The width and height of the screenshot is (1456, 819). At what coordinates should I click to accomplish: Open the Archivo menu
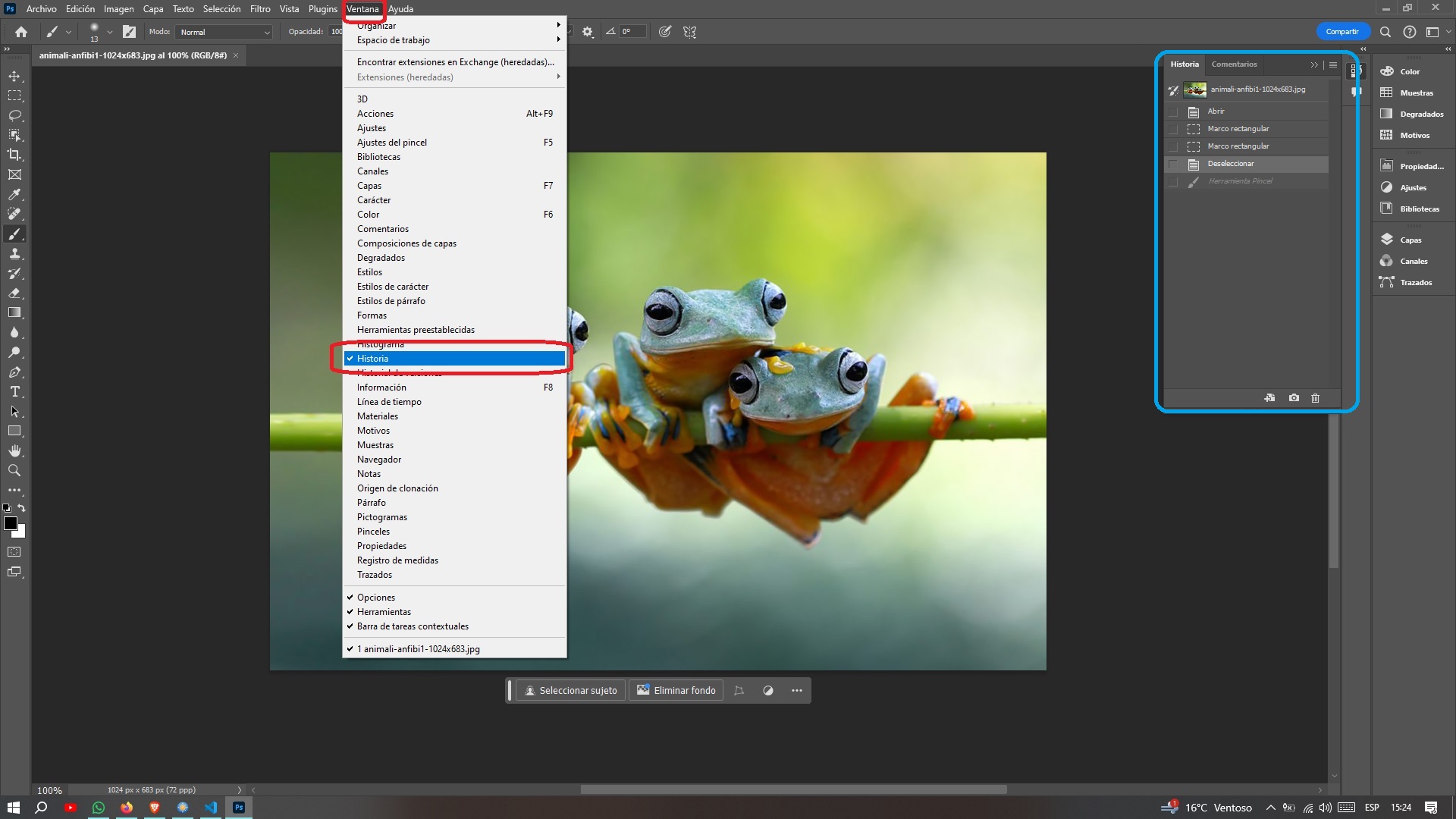(41, 9)
